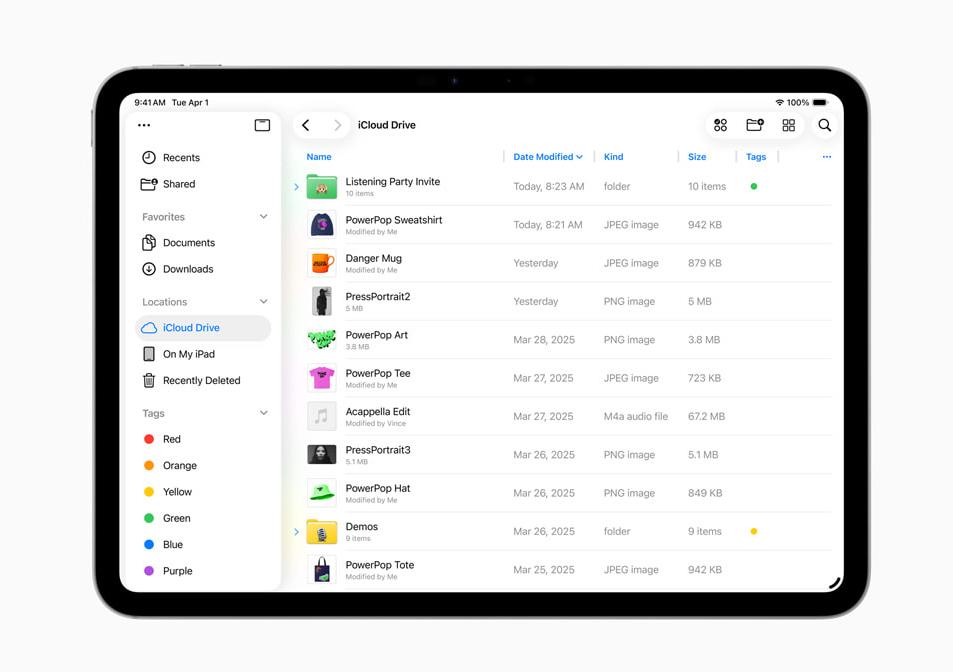Tap the Wi-Fi icon in status bar

[x=779, y=103]
